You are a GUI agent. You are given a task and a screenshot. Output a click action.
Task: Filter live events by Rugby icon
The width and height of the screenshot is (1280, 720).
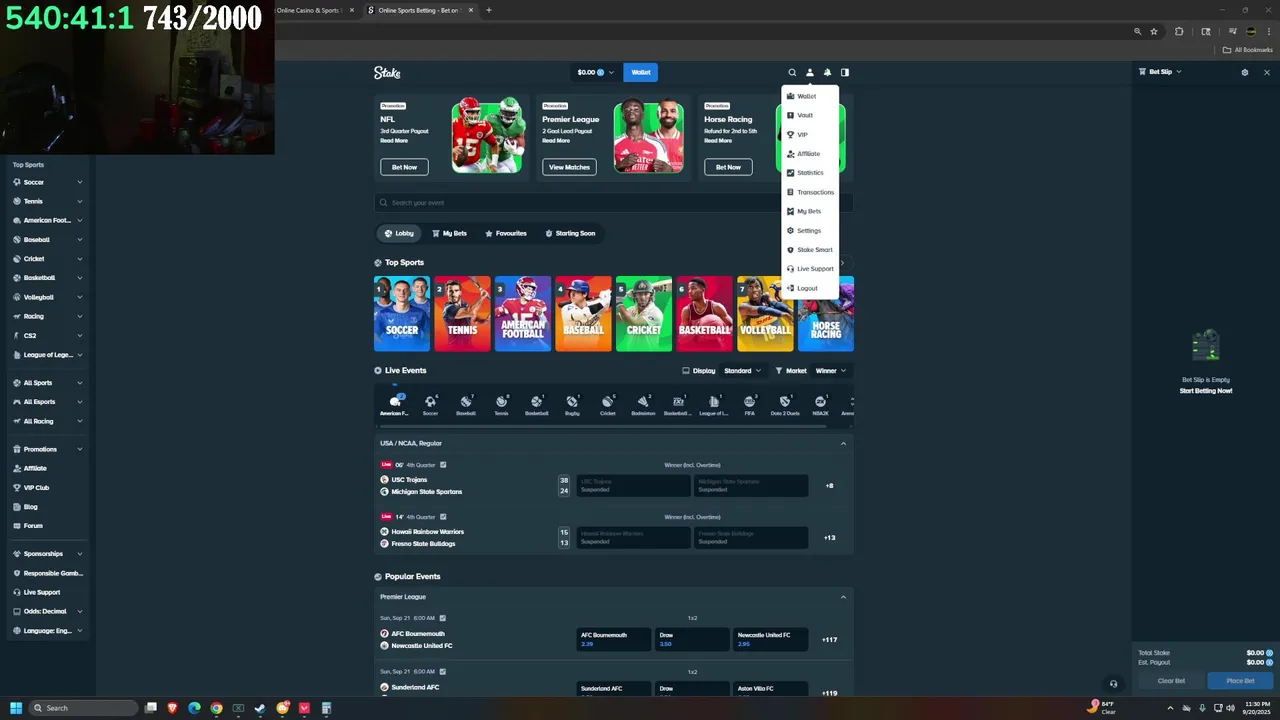coord(572,404)
